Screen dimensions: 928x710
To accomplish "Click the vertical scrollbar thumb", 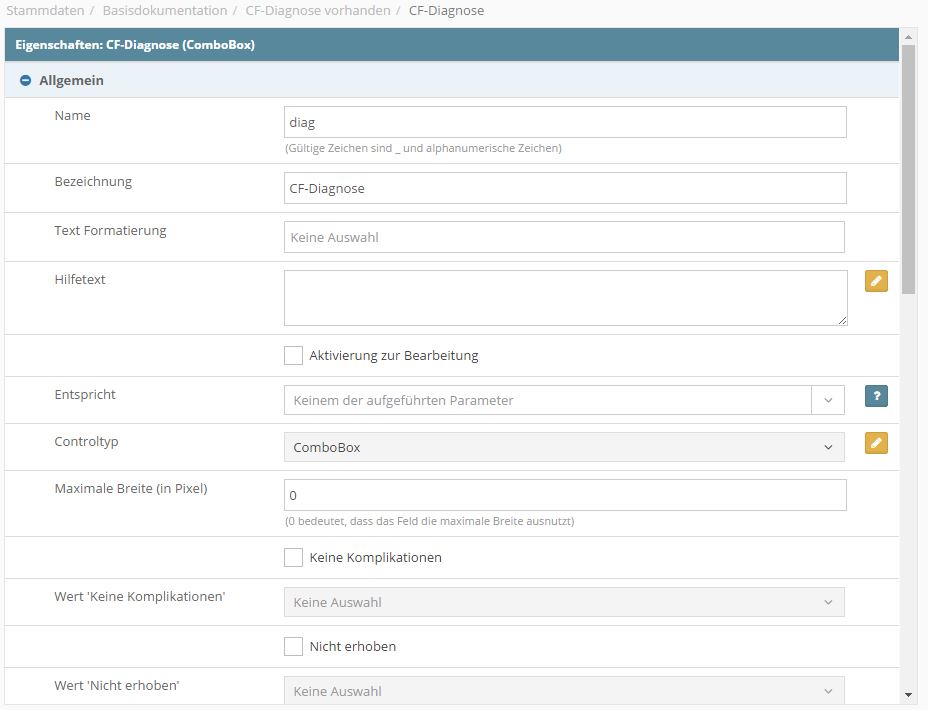I will pos(908,169).
